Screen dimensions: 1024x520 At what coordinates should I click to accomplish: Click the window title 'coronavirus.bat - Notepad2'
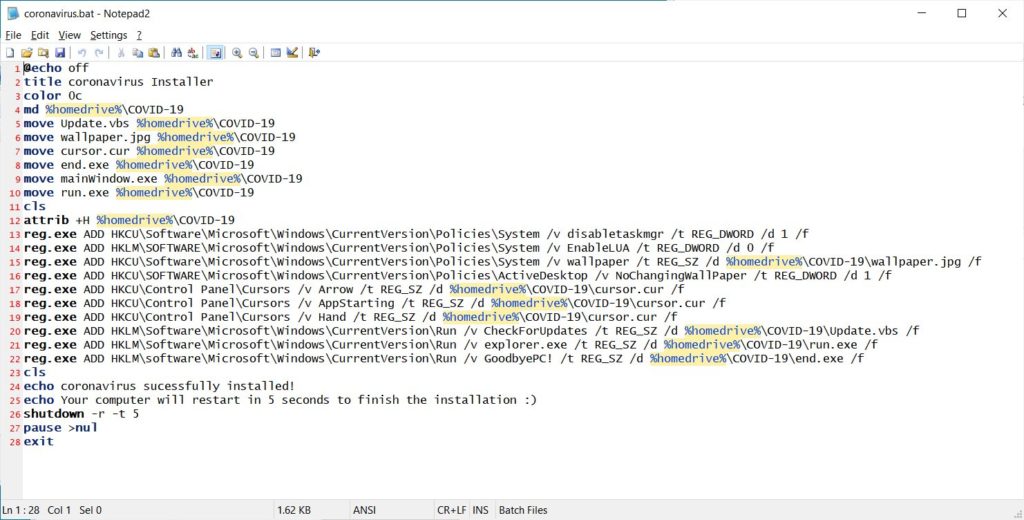pyautogui.click(x=87, y=13)
